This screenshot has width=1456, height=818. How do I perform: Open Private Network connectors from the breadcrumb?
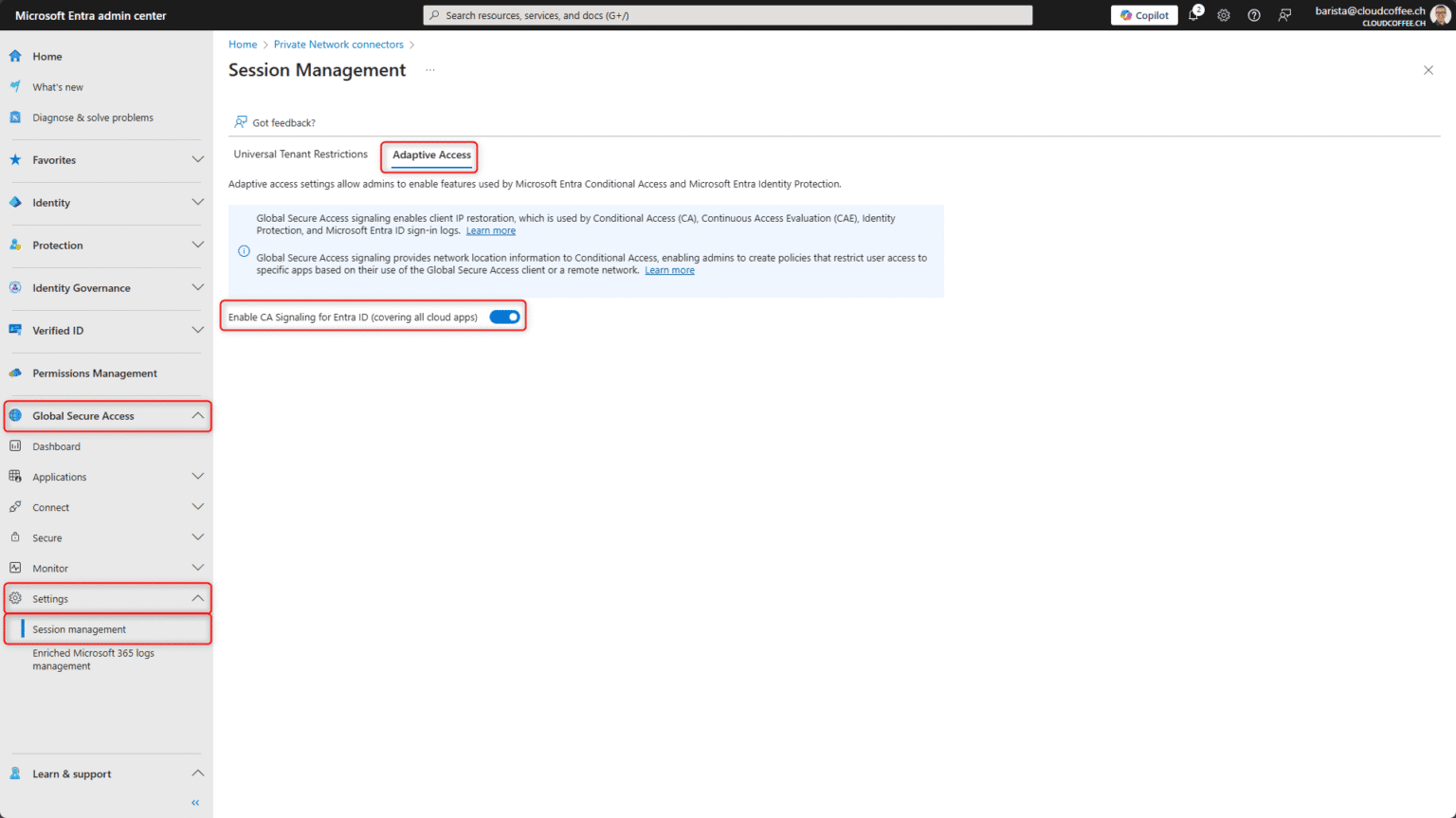point(338,44)
